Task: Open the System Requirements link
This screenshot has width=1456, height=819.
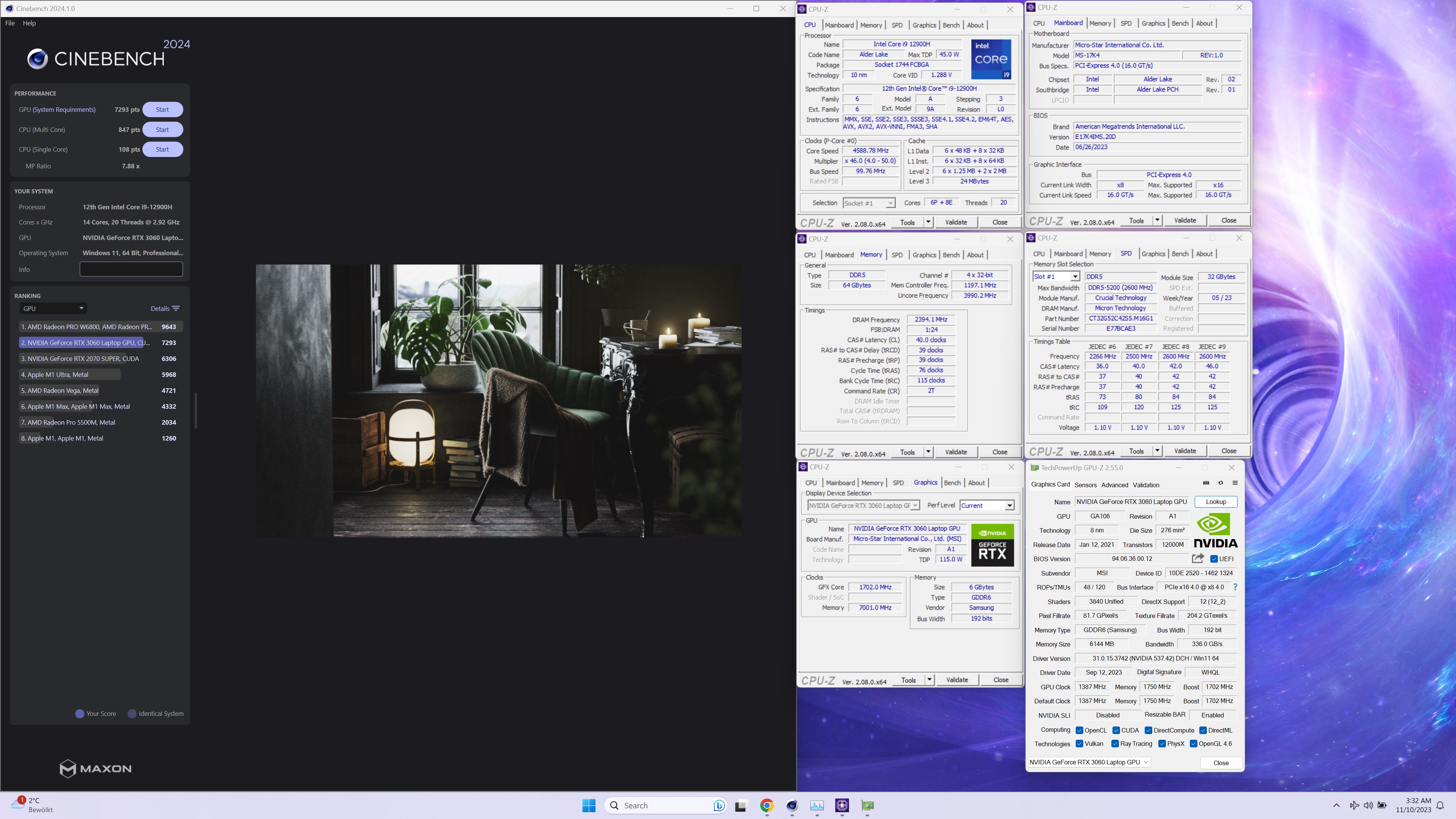Action: point(64,110)
